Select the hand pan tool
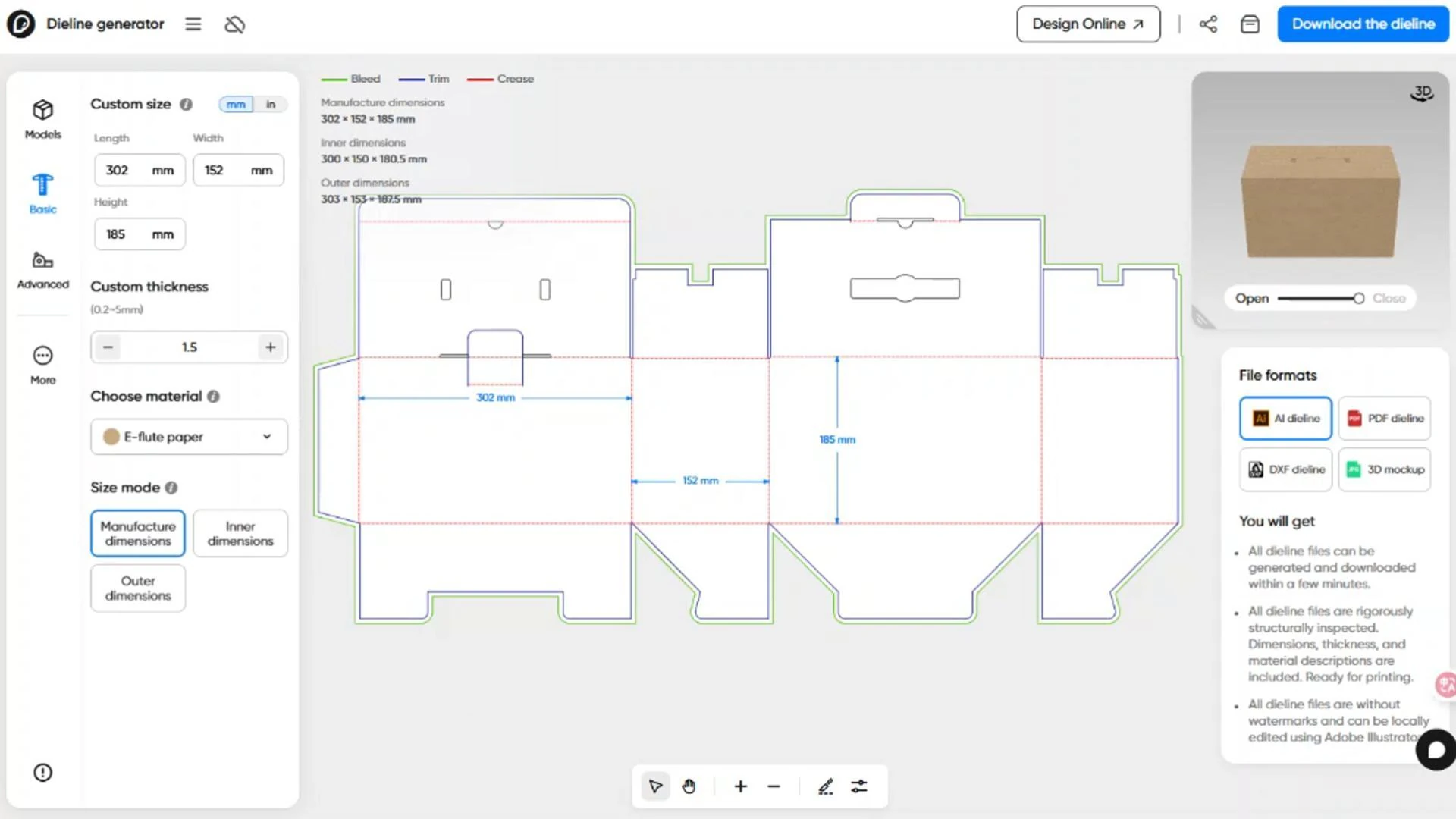 (x=689, y=786)
